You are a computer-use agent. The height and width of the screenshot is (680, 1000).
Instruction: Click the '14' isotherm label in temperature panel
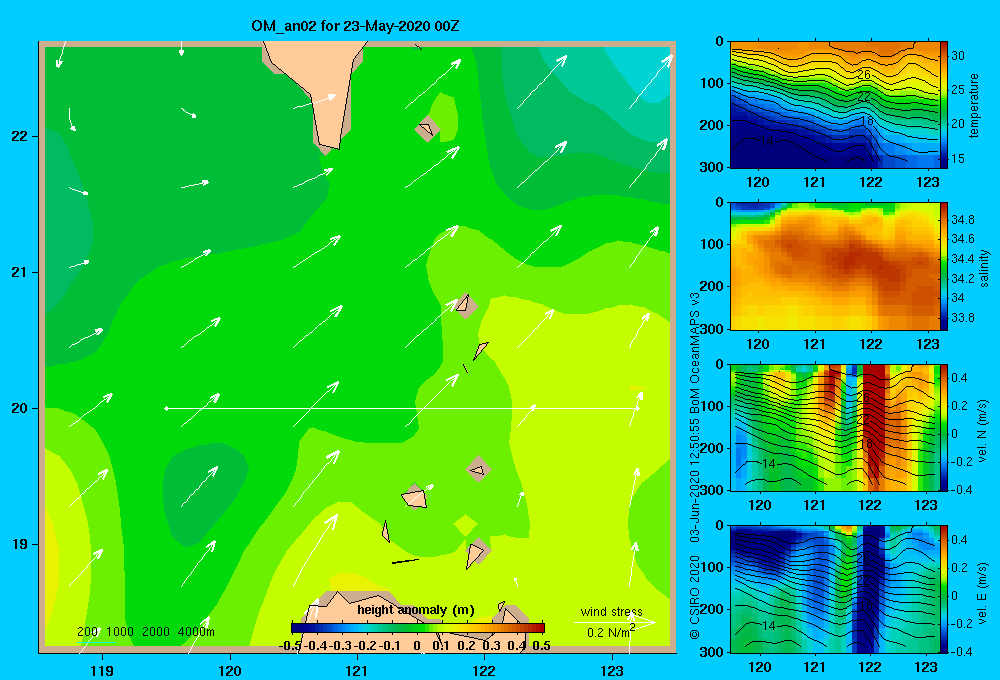point(767,140)
